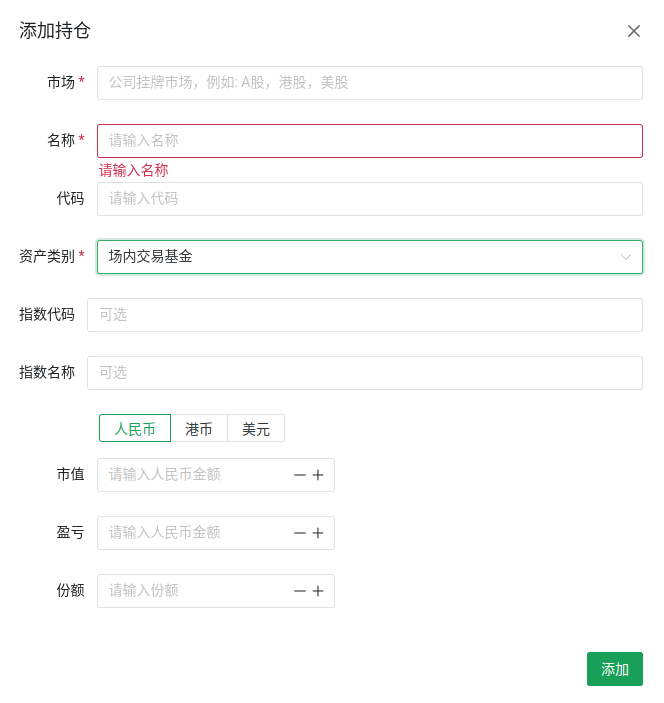Open the 资产类别 dropdown
664x703 pixels.
pos(360,257)
